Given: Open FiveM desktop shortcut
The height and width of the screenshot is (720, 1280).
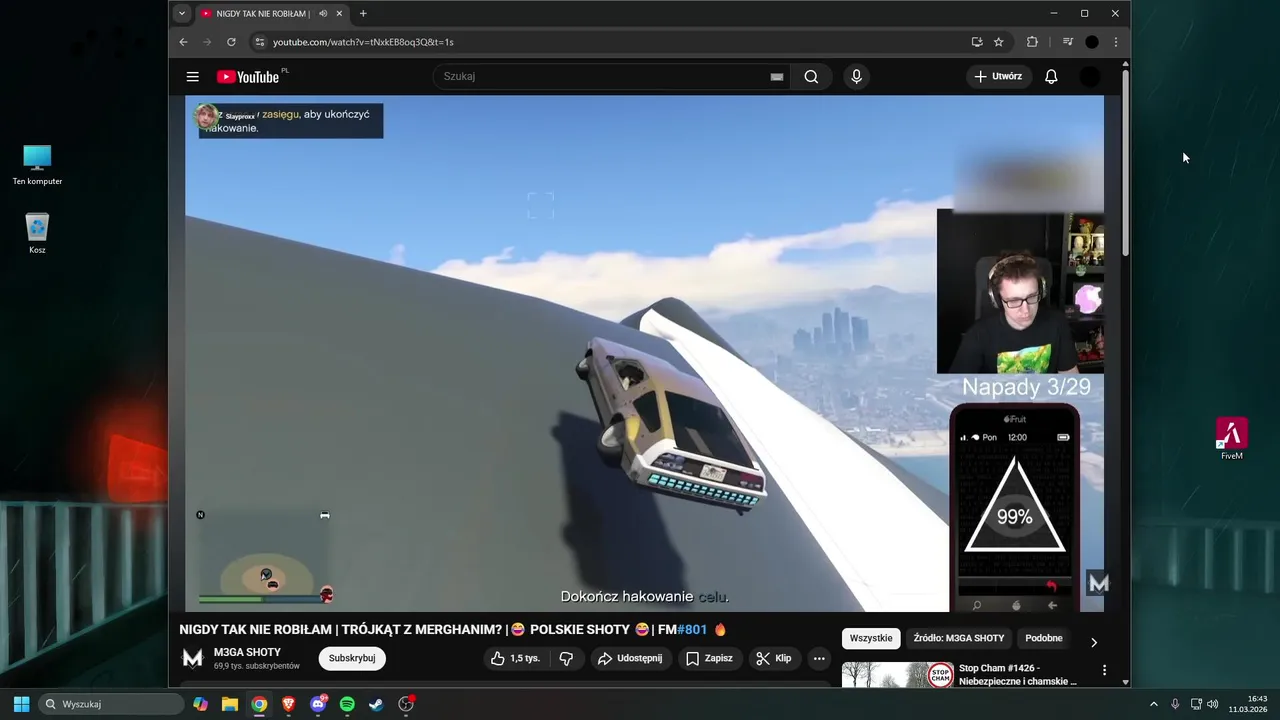Looking at the screenshot, I should [x=1232, y=438].
